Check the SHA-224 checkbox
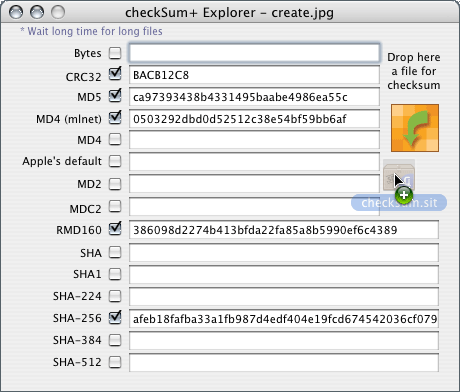This screenshot has height=392, width=460. pyautogui.click(x=115, y=296)
